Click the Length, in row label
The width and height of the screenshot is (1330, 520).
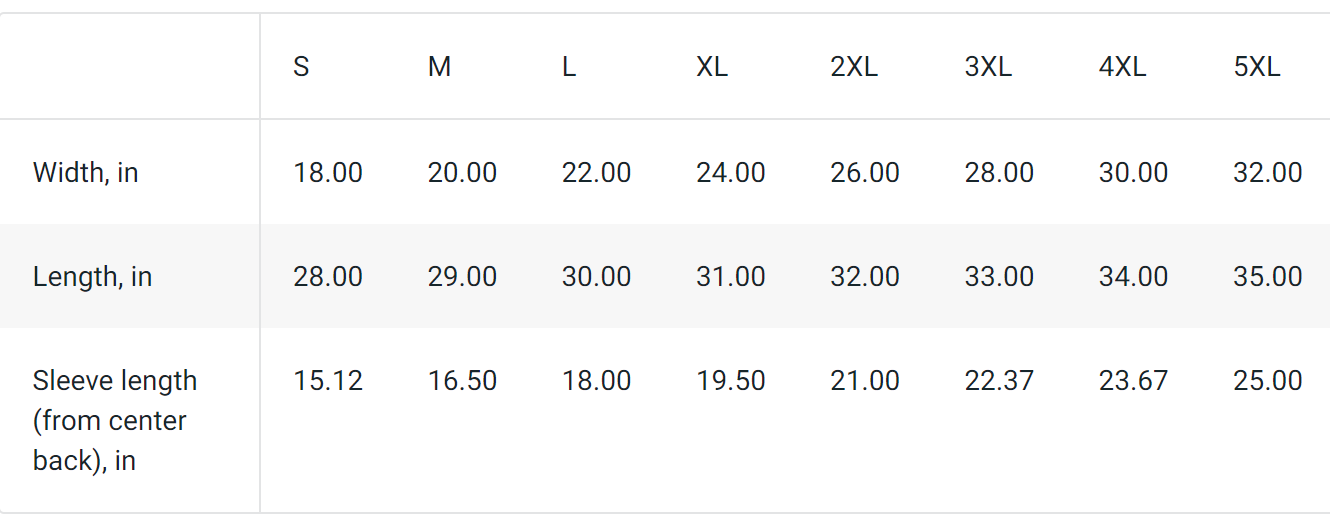point(93,276)
